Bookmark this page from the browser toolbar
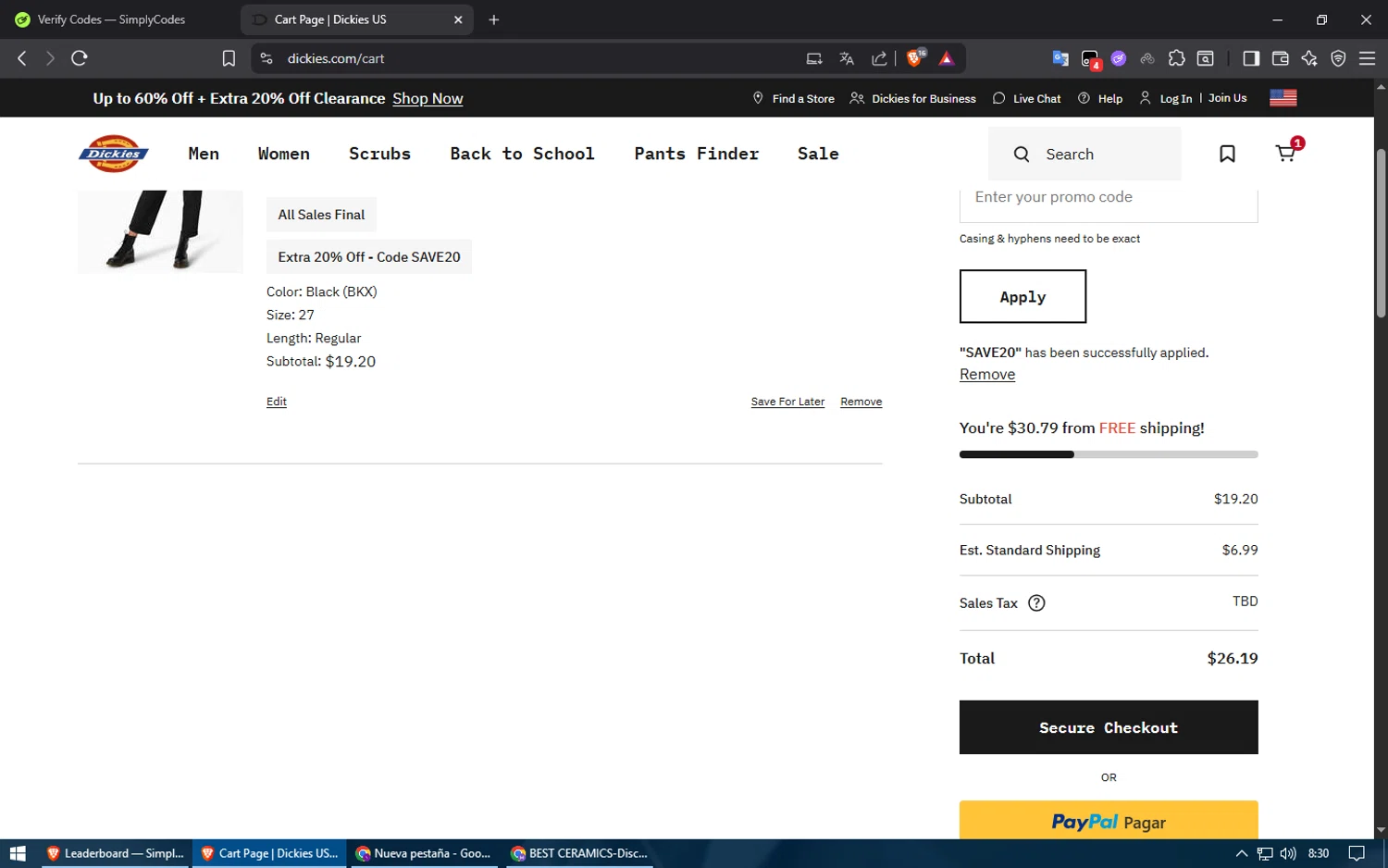The image size is (1388, 868). pos(229,58)
